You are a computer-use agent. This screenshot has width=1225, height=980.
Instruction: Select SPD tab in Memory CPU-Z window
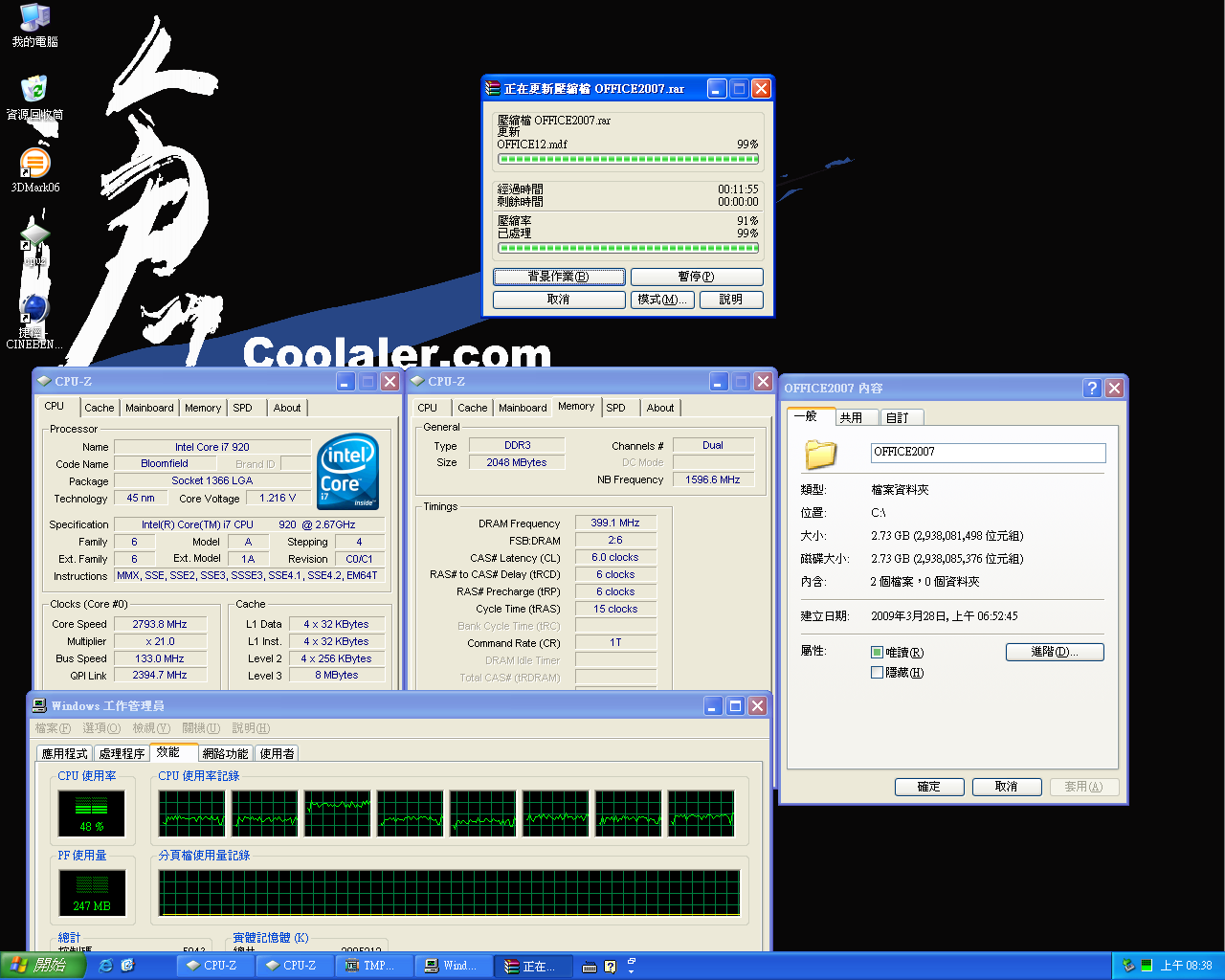coord(616,408)
